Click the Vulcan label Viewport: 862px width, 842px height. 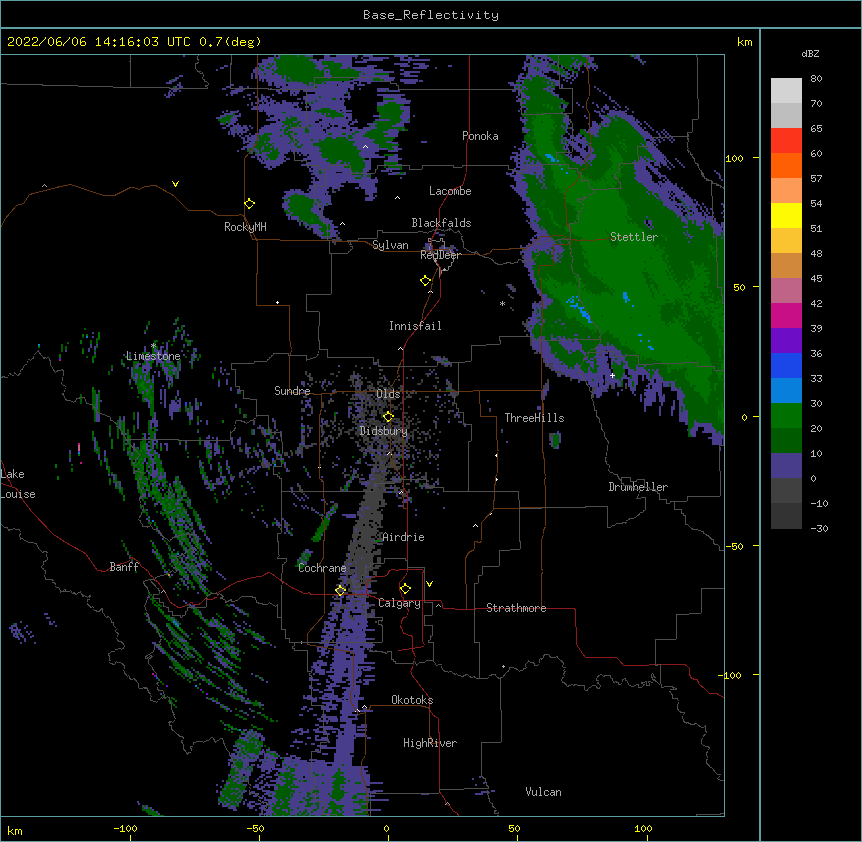[x=543, y=792]
